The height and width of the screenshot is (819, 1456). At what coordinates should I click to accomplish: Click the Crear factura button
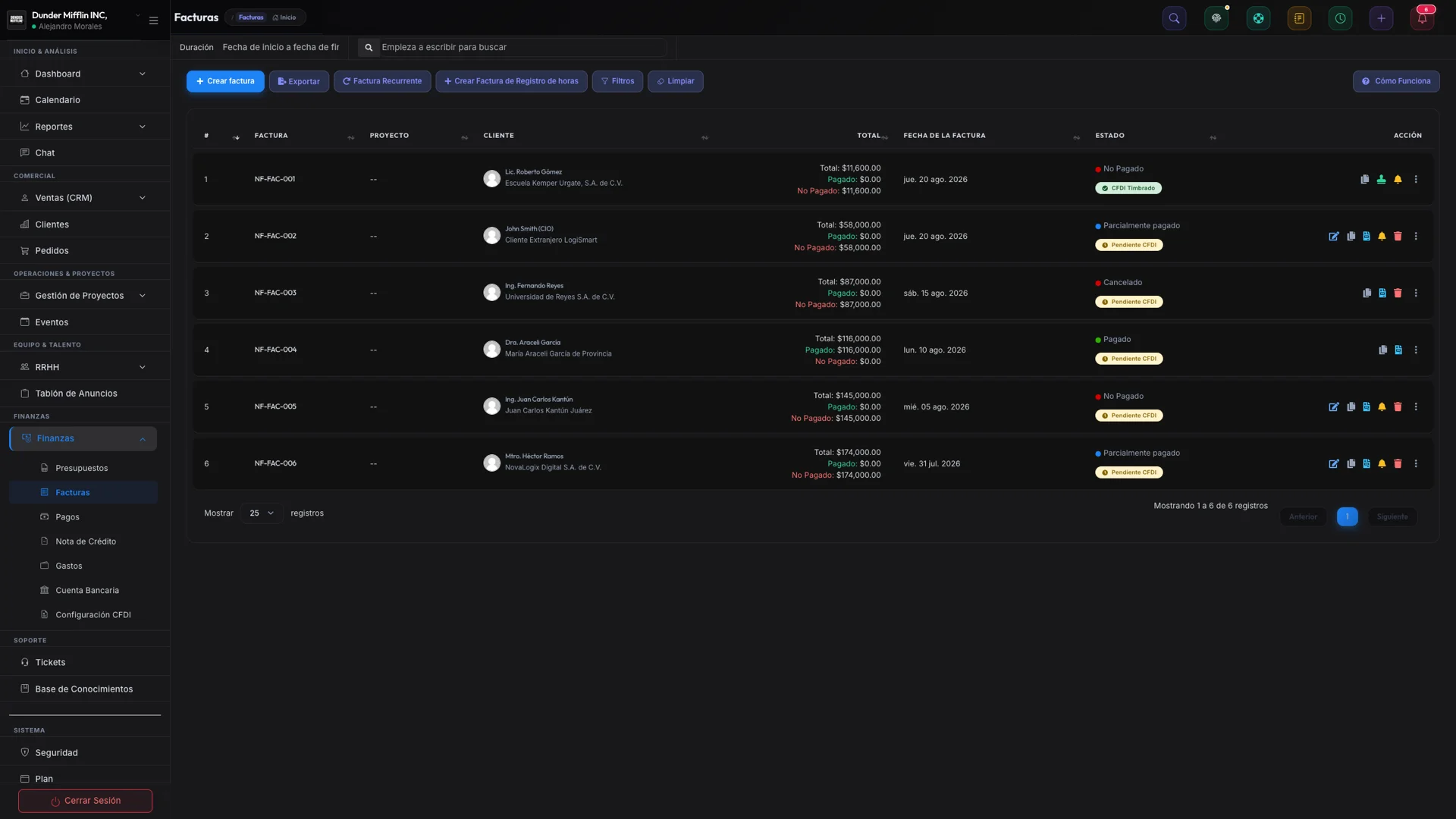[x=225, y=81]
